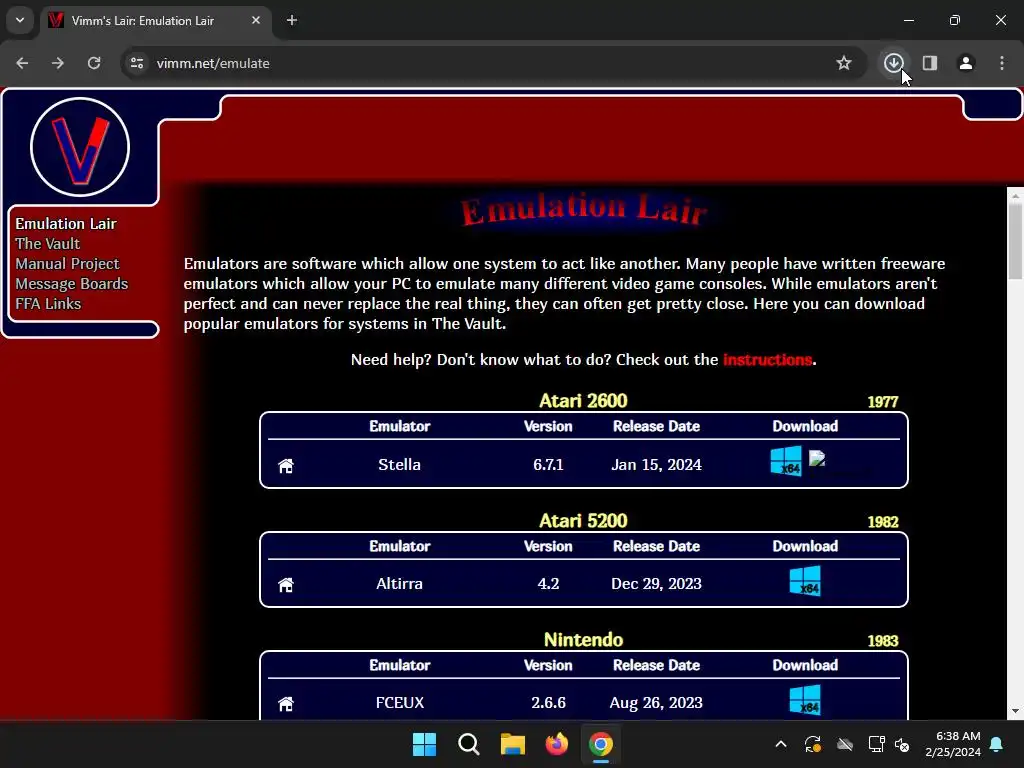The width and height of the screenshot is (1024, 768).
Task: Go forward in browser history
Action: tap(58, 63)
